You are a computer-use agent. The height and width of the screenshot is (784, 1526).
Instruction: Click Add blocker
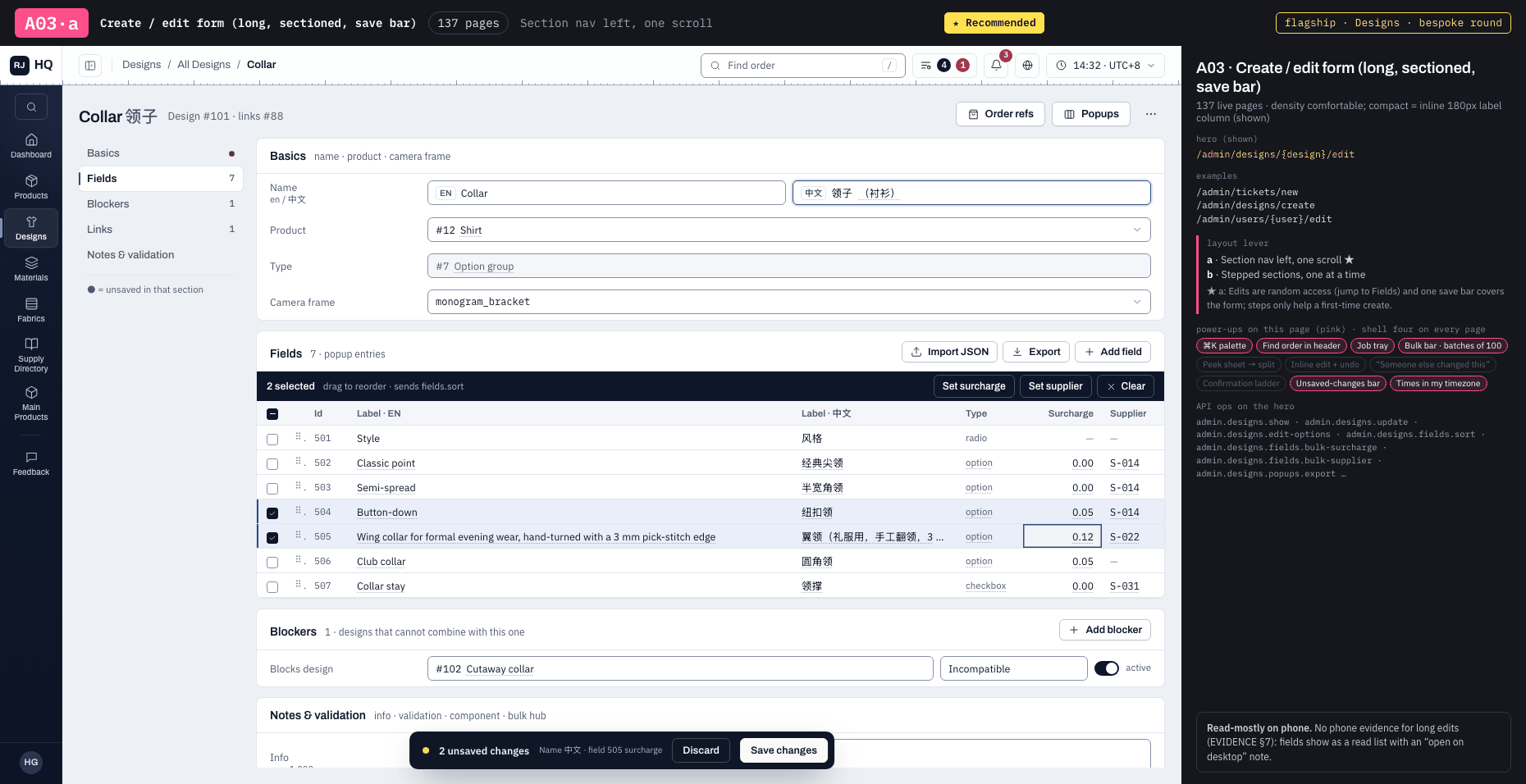tap(1105, 630)
